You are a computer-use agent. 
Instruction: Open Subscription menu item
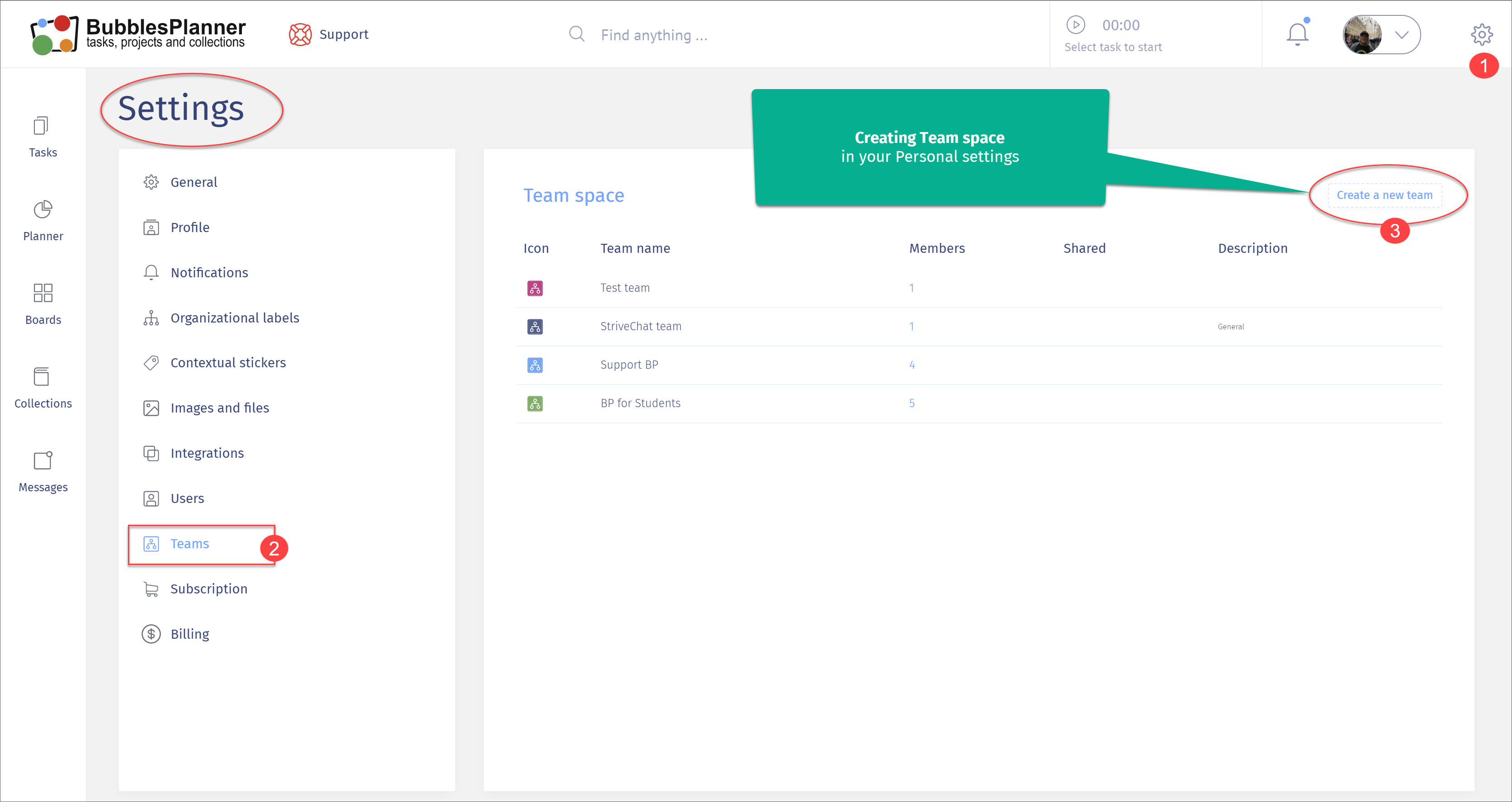pyautogui.click(x=208, y=589)
